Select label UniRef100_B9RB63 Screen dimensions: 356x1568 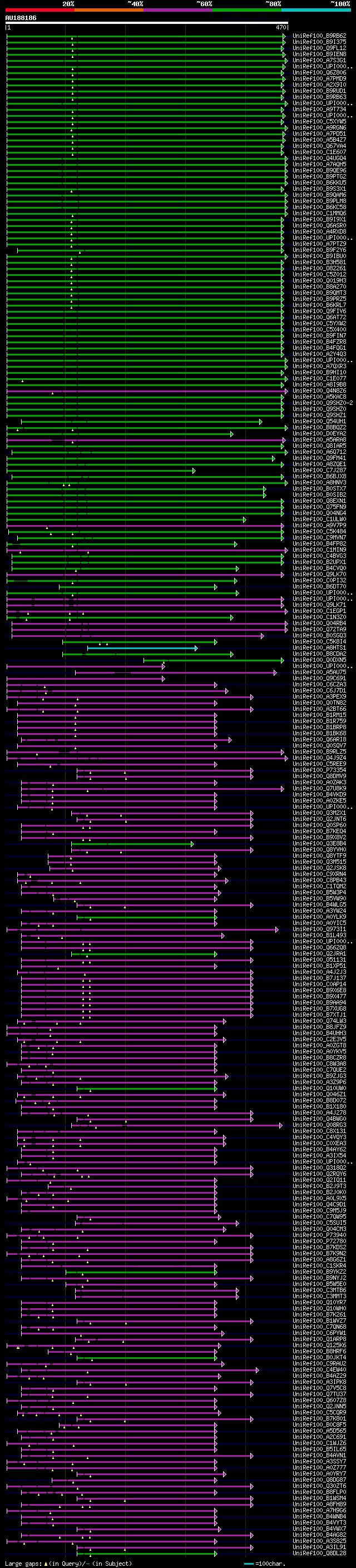(x=319, y=97)
